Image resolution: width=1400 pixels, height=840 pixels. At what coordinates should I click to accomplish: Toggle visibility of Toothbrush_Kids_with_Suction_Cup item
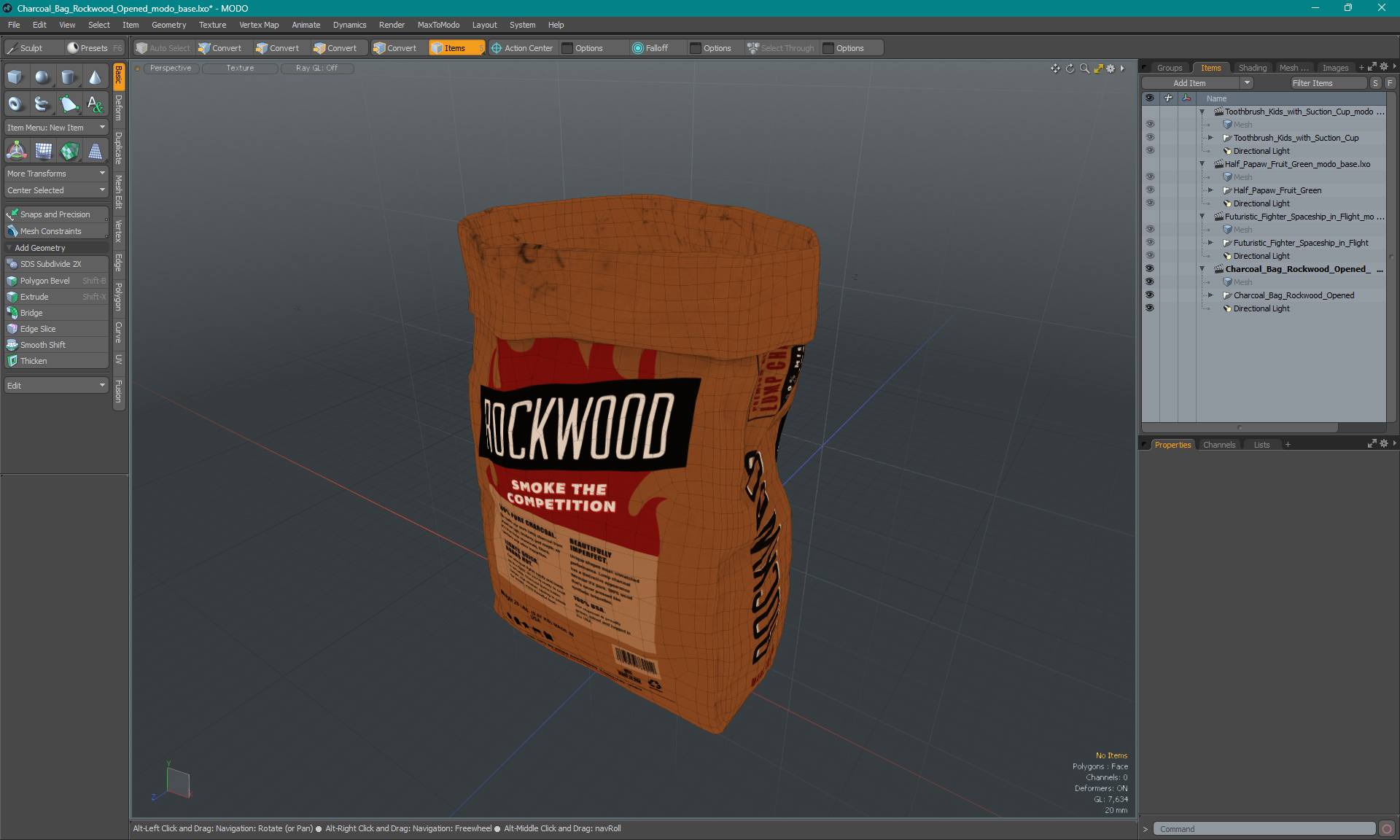click(1150, 138)
